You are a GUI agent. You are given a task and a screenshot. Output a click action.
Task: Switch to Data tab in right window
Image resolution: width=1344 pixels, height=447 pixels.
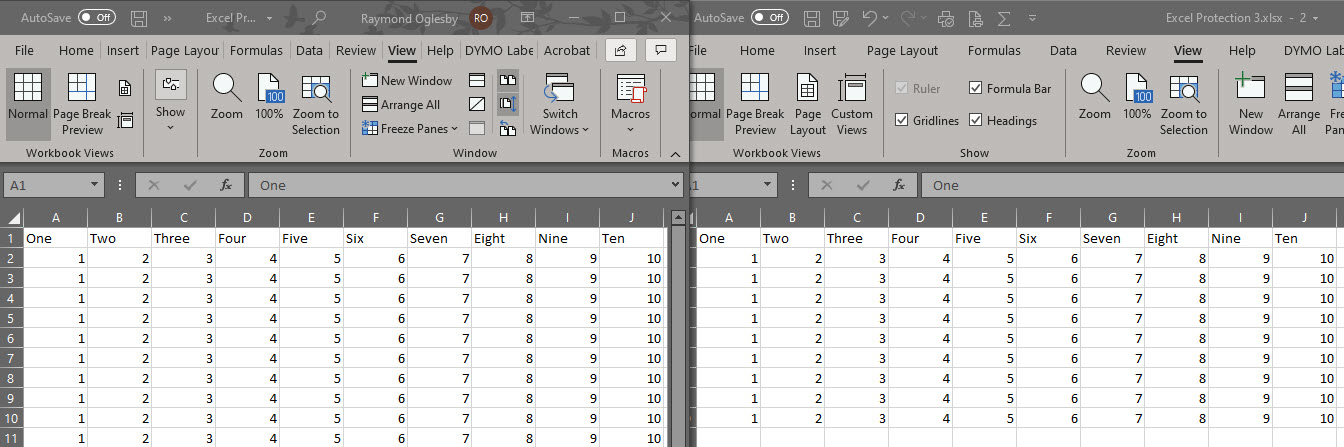click(x=1063, y=50)
